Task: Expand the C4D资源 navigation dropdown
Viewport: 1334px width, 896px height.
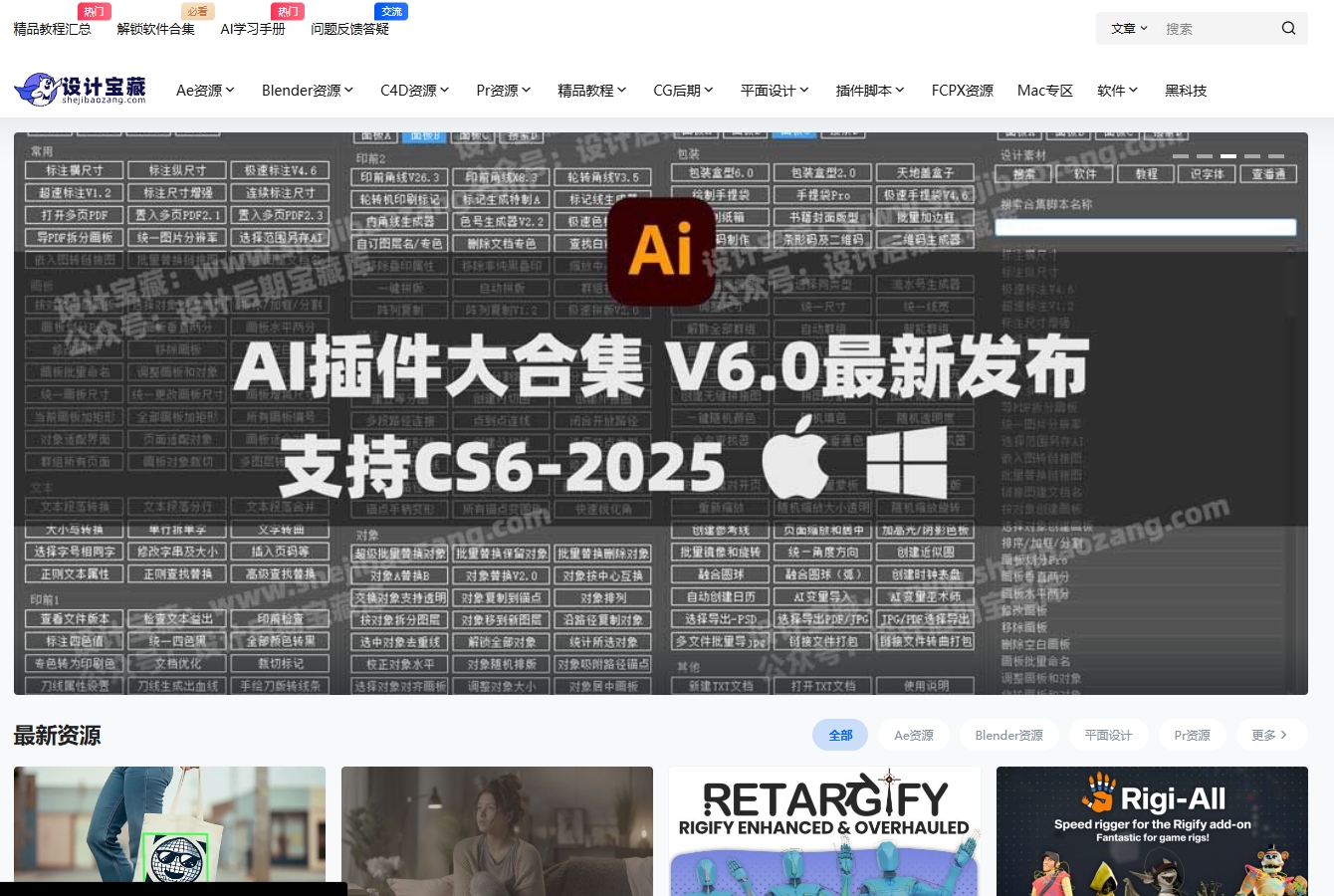Action: click(413, 90)
